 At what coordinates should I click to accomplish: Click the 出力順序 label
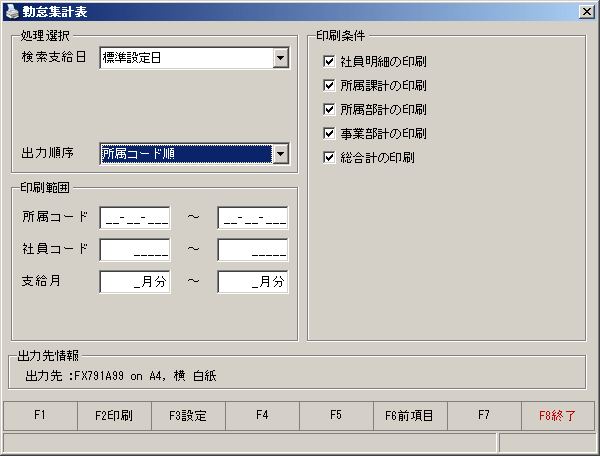click(47, 153)
